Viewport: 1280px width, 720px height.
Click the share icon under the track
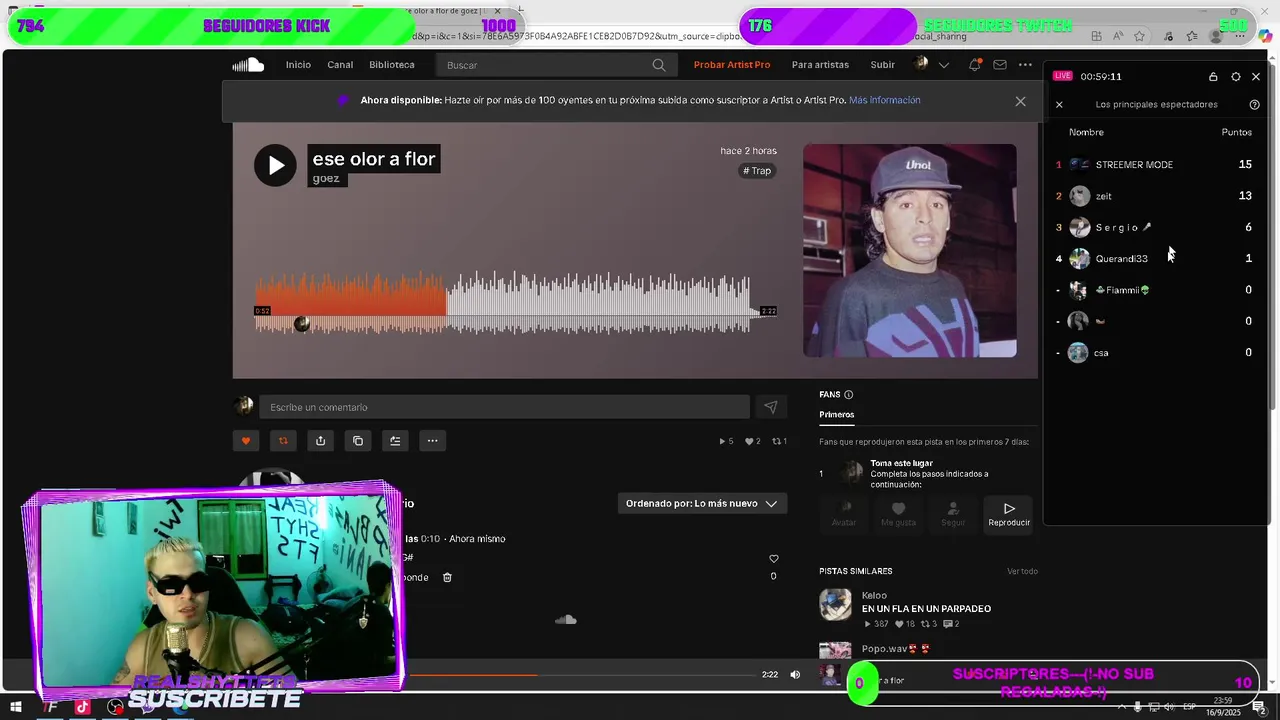(x=320, y=441)
